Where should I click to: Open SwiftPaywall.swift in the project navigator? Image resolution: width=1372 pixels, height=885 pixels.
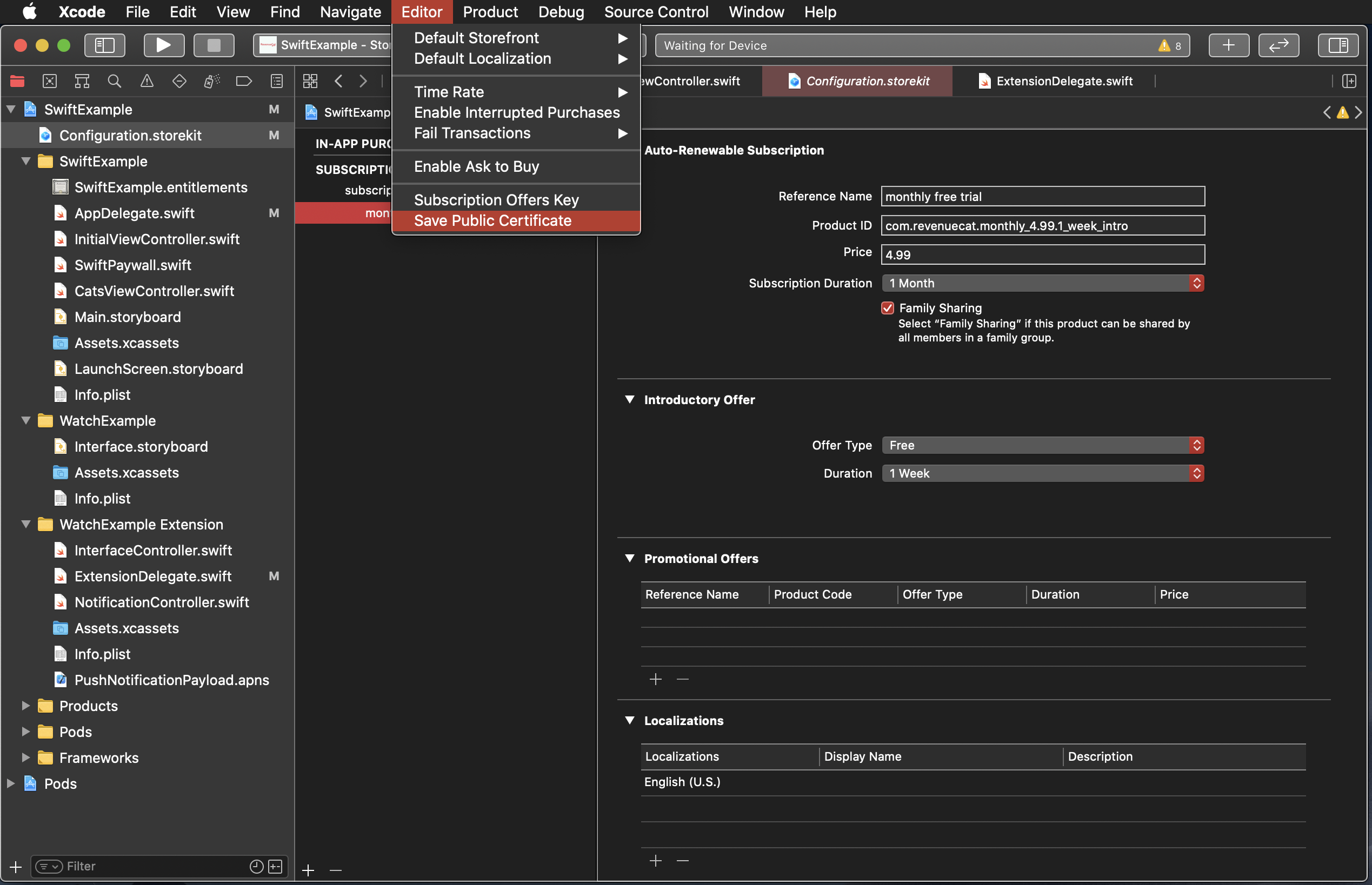click(x=133, y=265)
